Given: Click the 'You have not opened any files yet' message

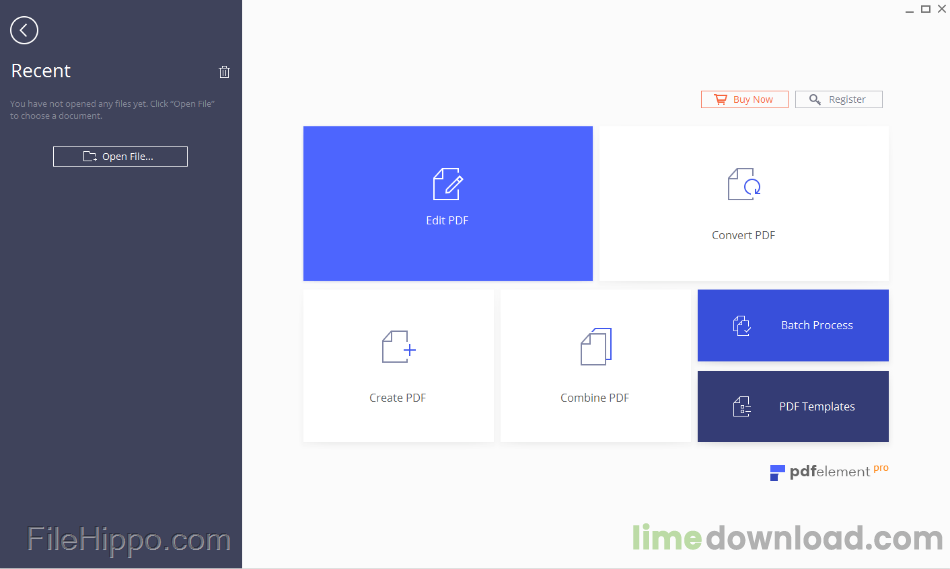Looking at the screenshot, I should point(113,110).
